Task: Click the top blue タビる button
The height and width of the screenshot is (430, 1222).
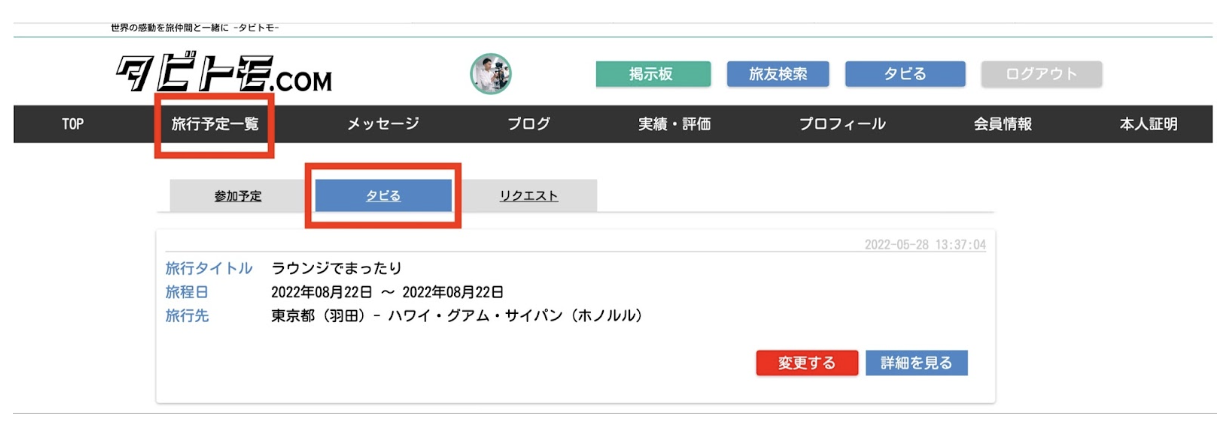Action: 905,74
